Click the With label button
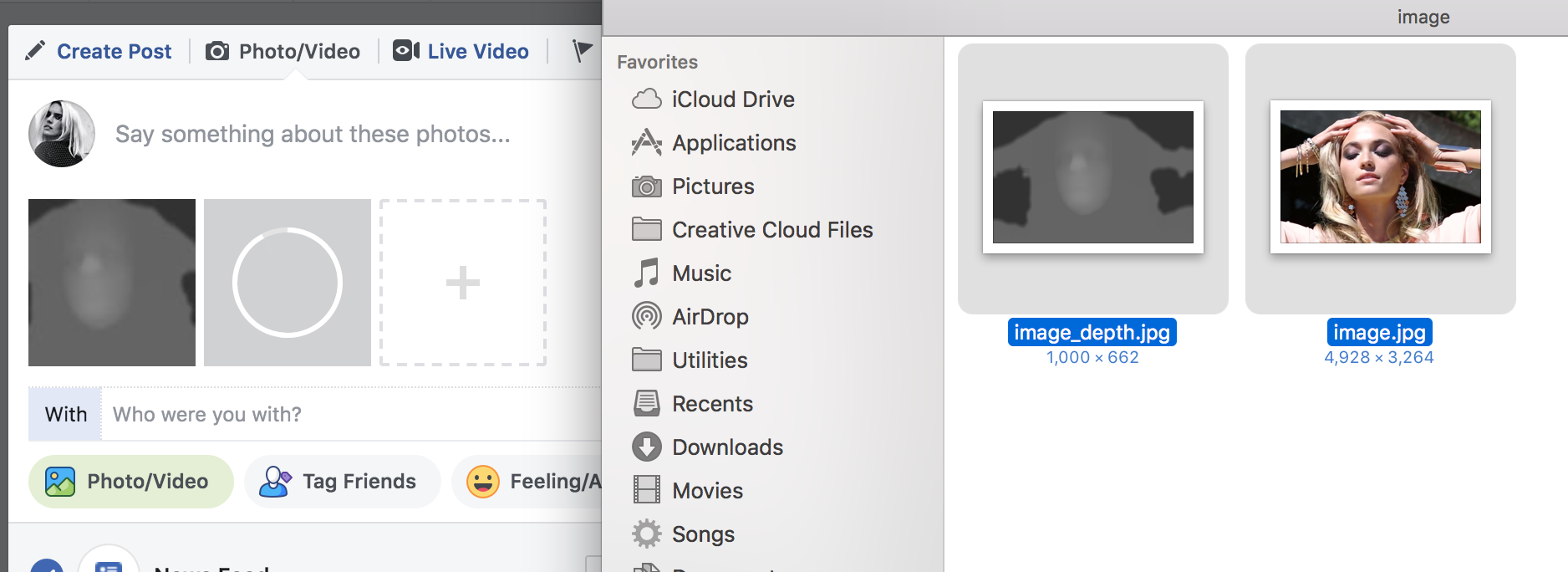 [x=65, y=414]
